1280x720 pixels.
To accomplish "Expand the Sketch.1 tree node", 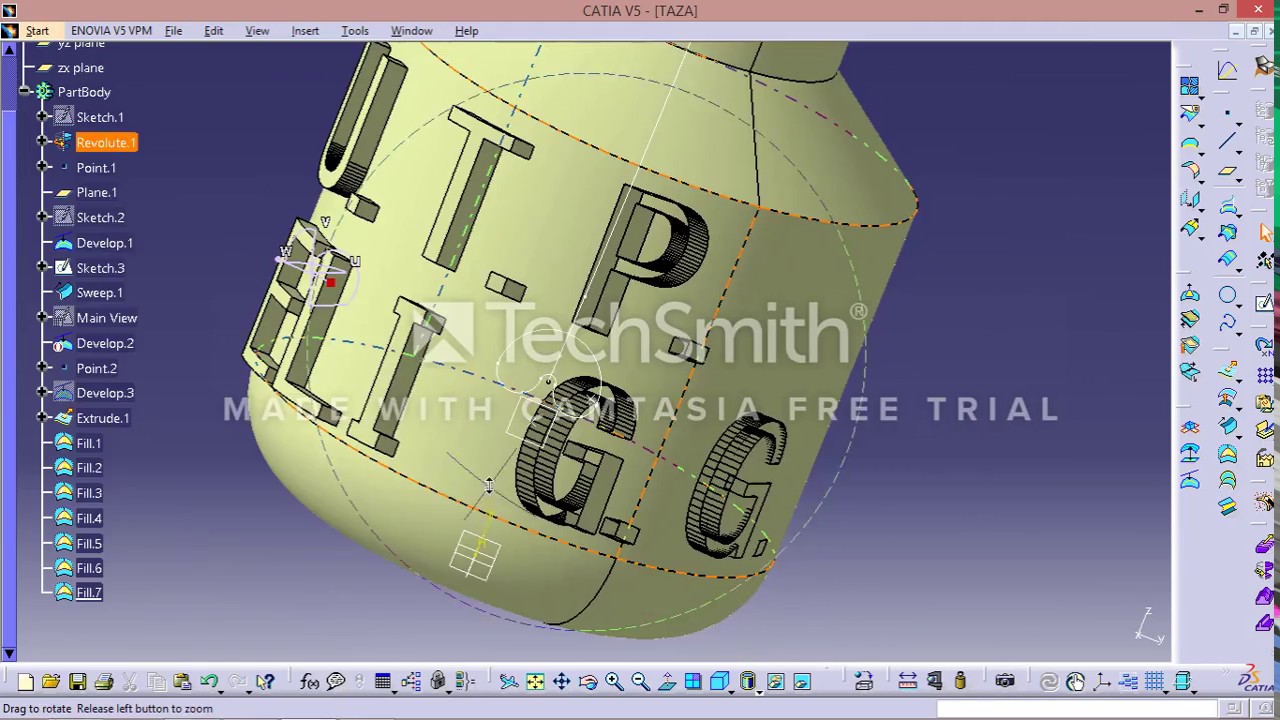I will click(42, 117).
